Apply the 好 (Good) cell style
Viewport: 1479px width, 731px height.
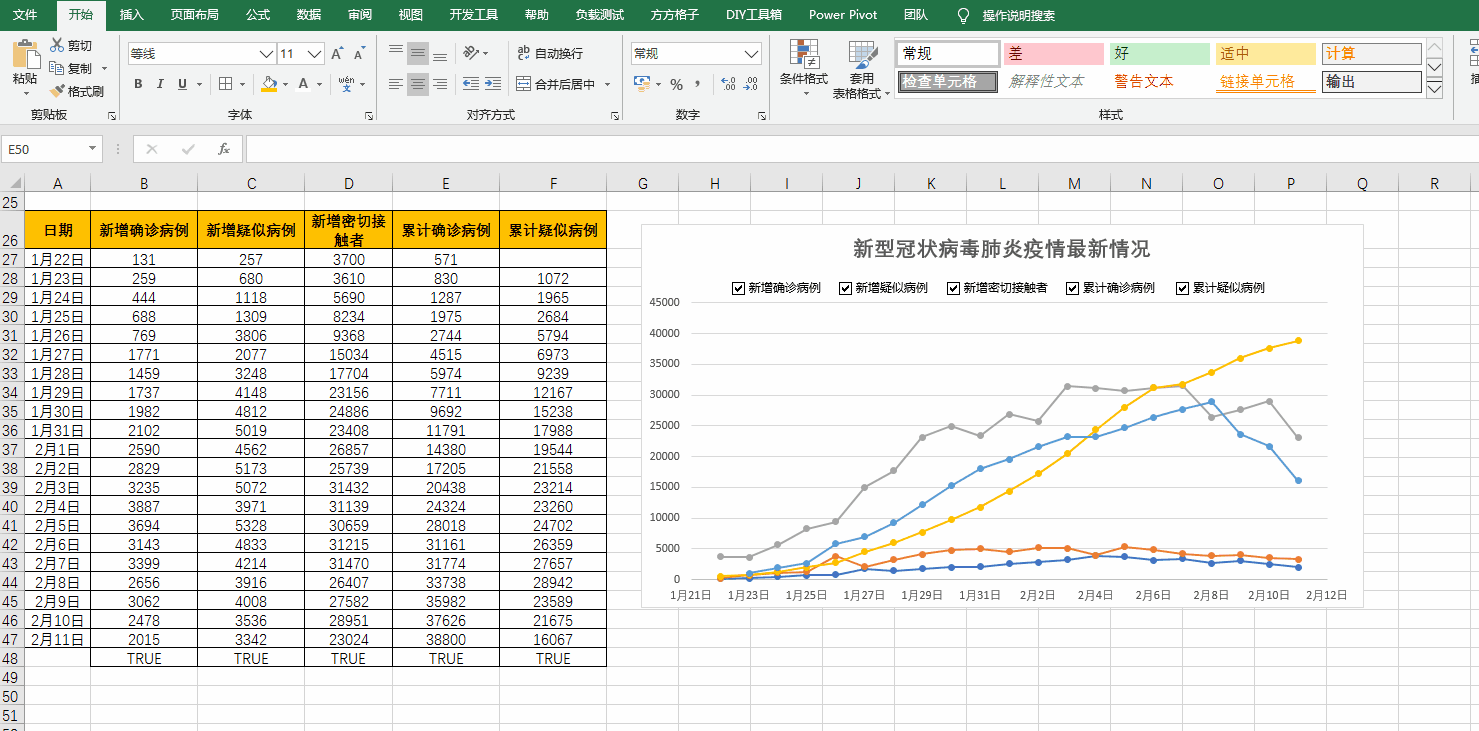pyautogui.click(x=1160, y=54)
